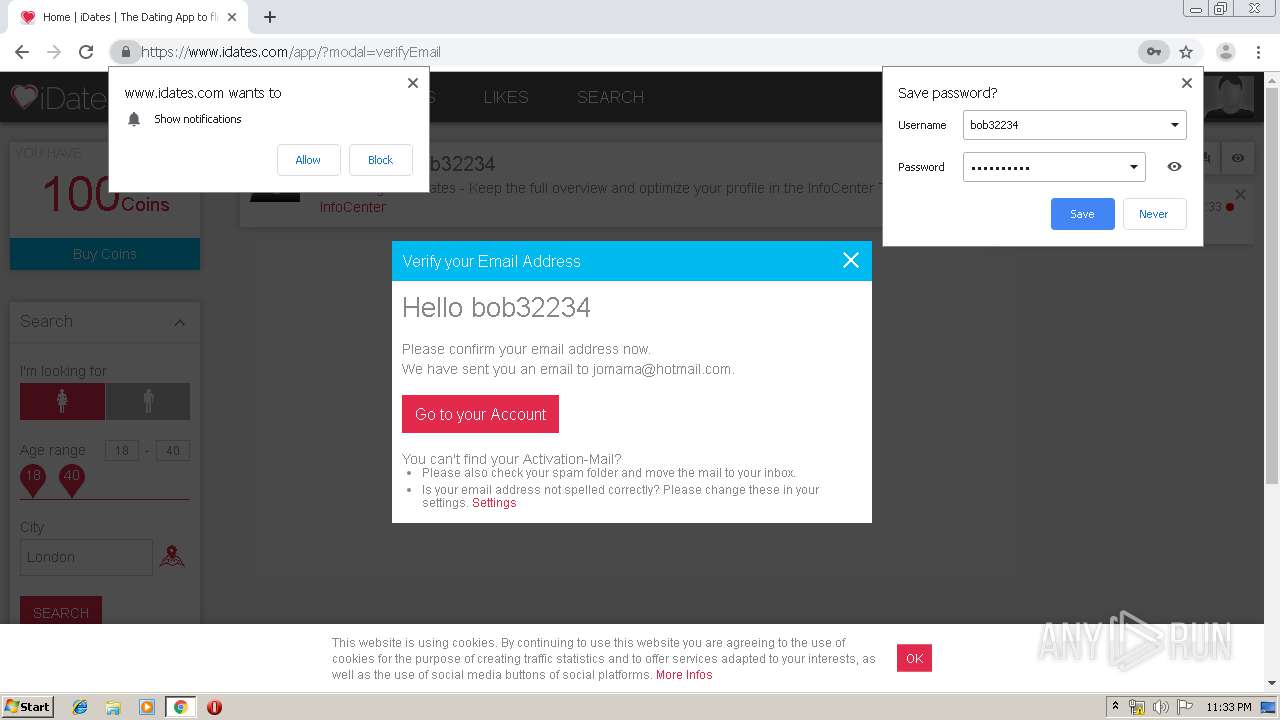View site security info via the padlock icon
Screen dimensions: 1280x720
pos(125,52)
